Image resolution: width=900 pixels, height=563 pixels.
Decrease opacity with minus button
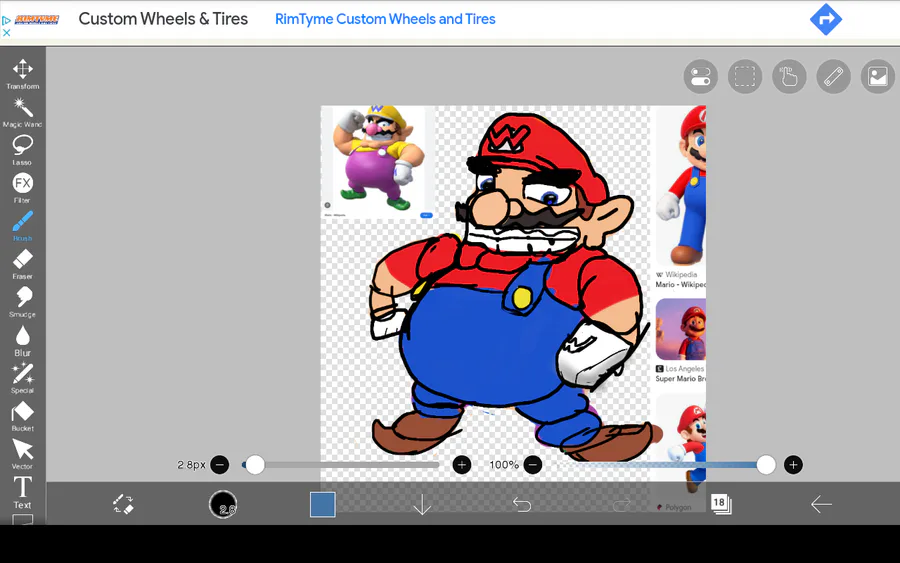[x=533, y=465]
